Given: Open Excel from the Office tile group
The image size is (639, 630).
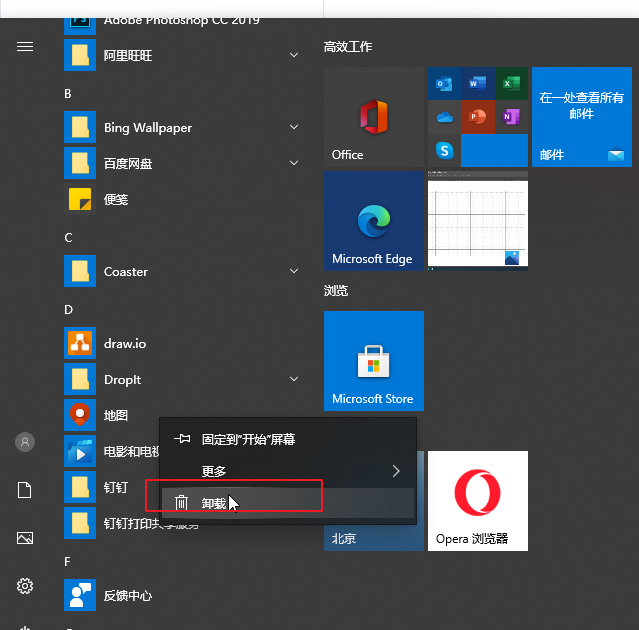Looking at the screenshot, I should [x=511, y=84].
